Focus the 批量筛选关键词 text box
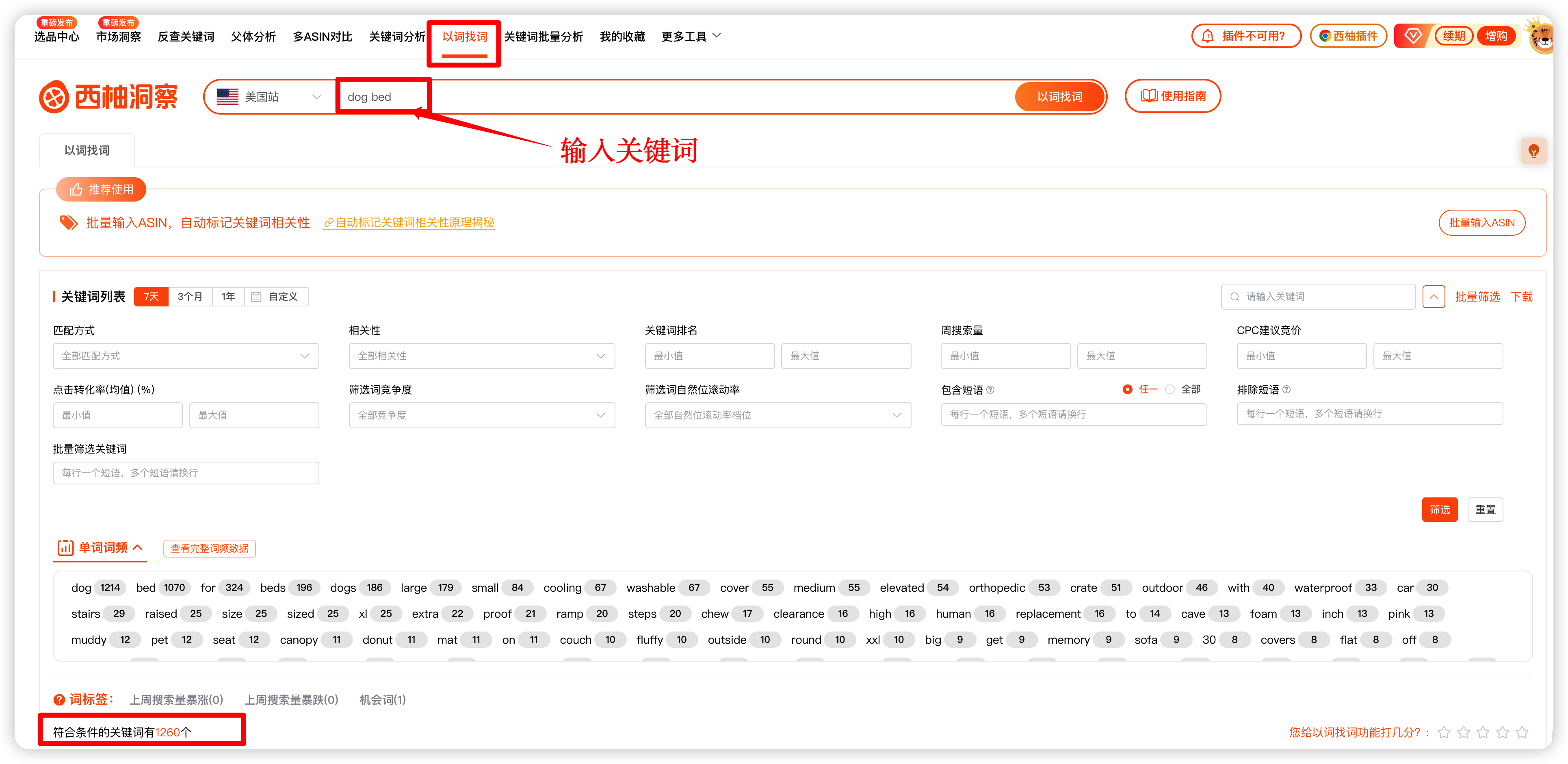 [186, 473]
